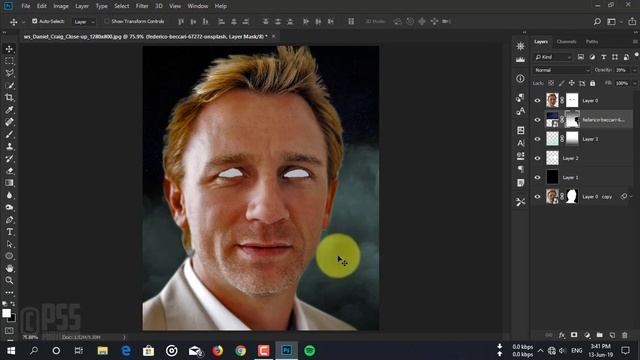This screenshot has height=360, width=640.
Task: Select the Clone Stamp tool
Action: click(x=9, y=147)
